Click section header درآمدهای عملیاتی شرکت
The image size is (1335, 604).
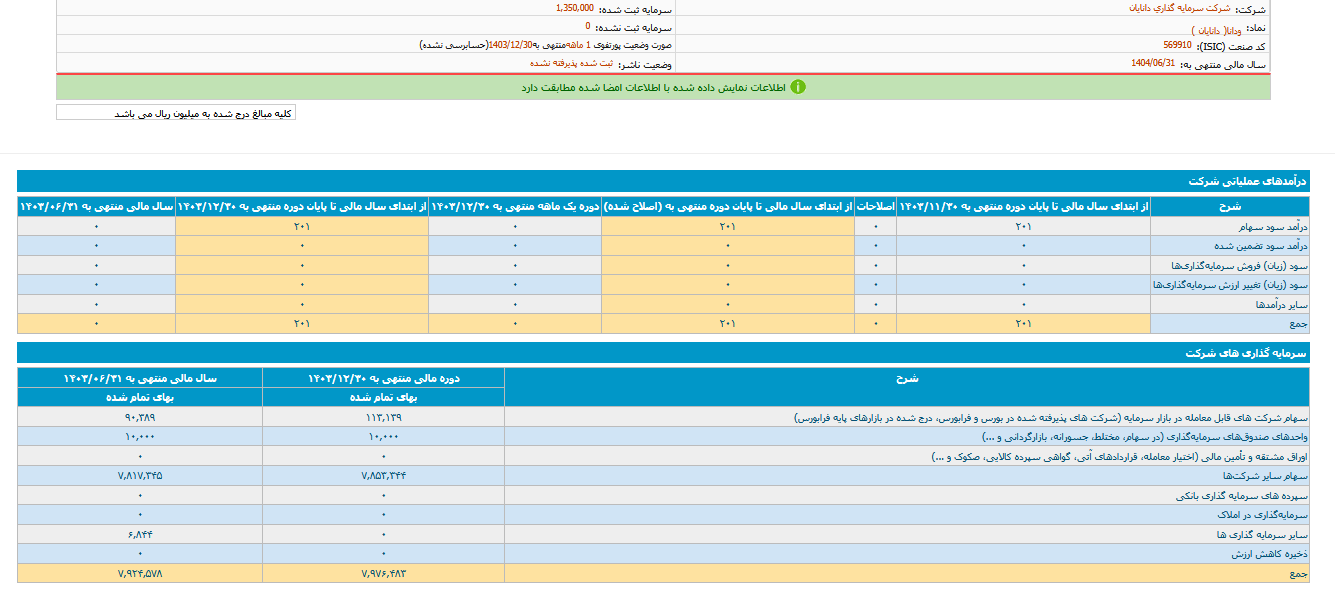coord(1247,182)
